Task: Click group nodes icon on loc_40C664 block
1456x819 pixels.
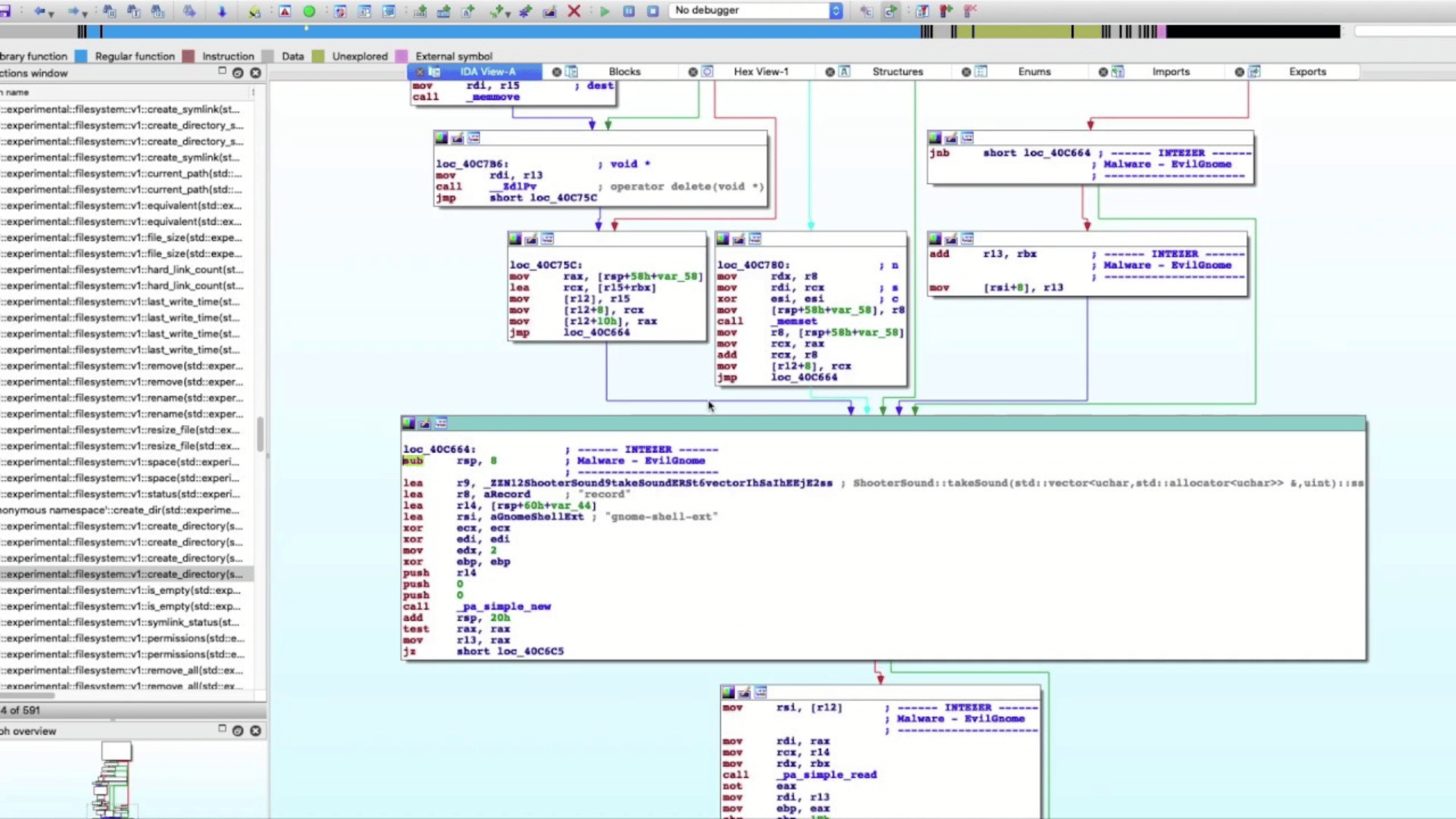Action: point(441,424)
